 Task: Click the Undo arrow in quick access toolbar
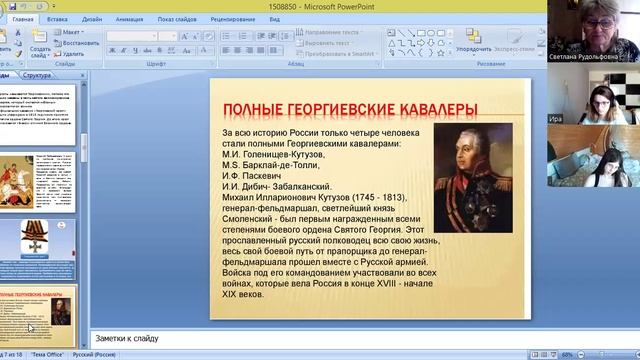(24, 6)
